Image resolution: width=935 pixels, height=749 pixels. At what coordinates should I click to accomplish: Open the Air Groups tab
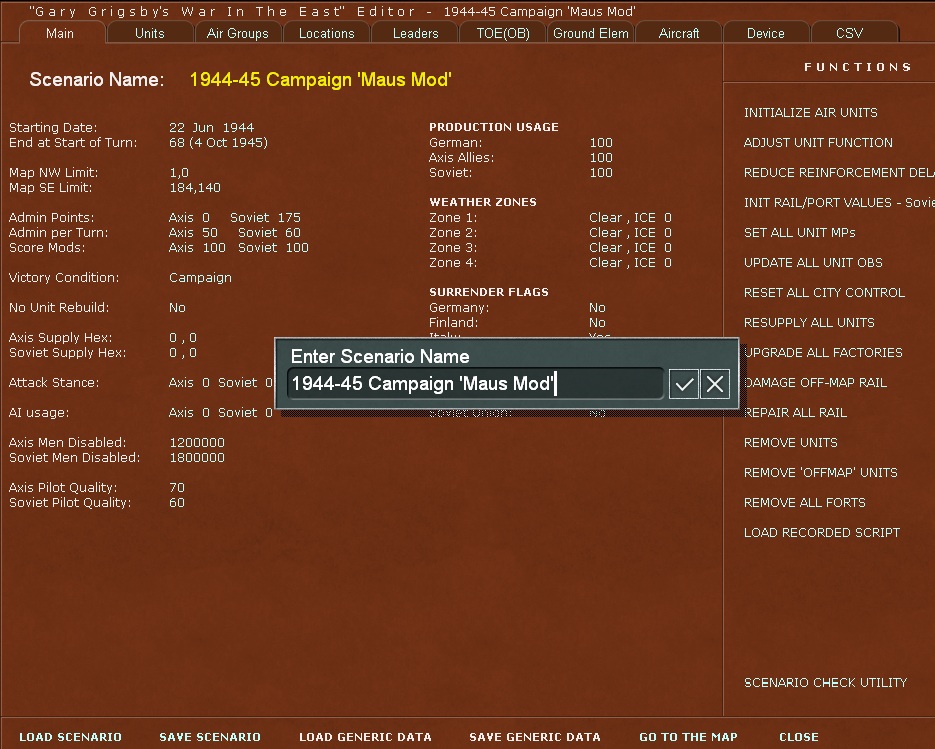click(x=237, y=33)
